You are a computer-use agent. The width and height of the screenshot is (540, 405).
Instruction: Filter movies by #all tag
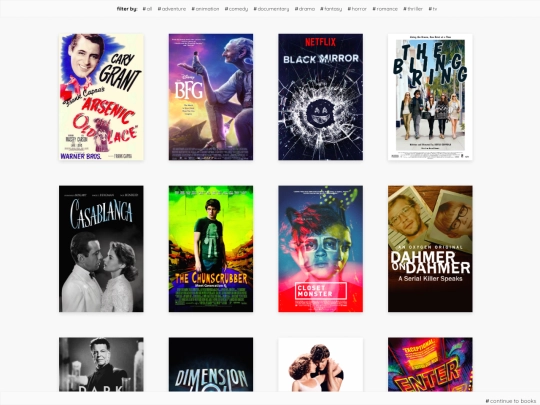click(147, 9)
